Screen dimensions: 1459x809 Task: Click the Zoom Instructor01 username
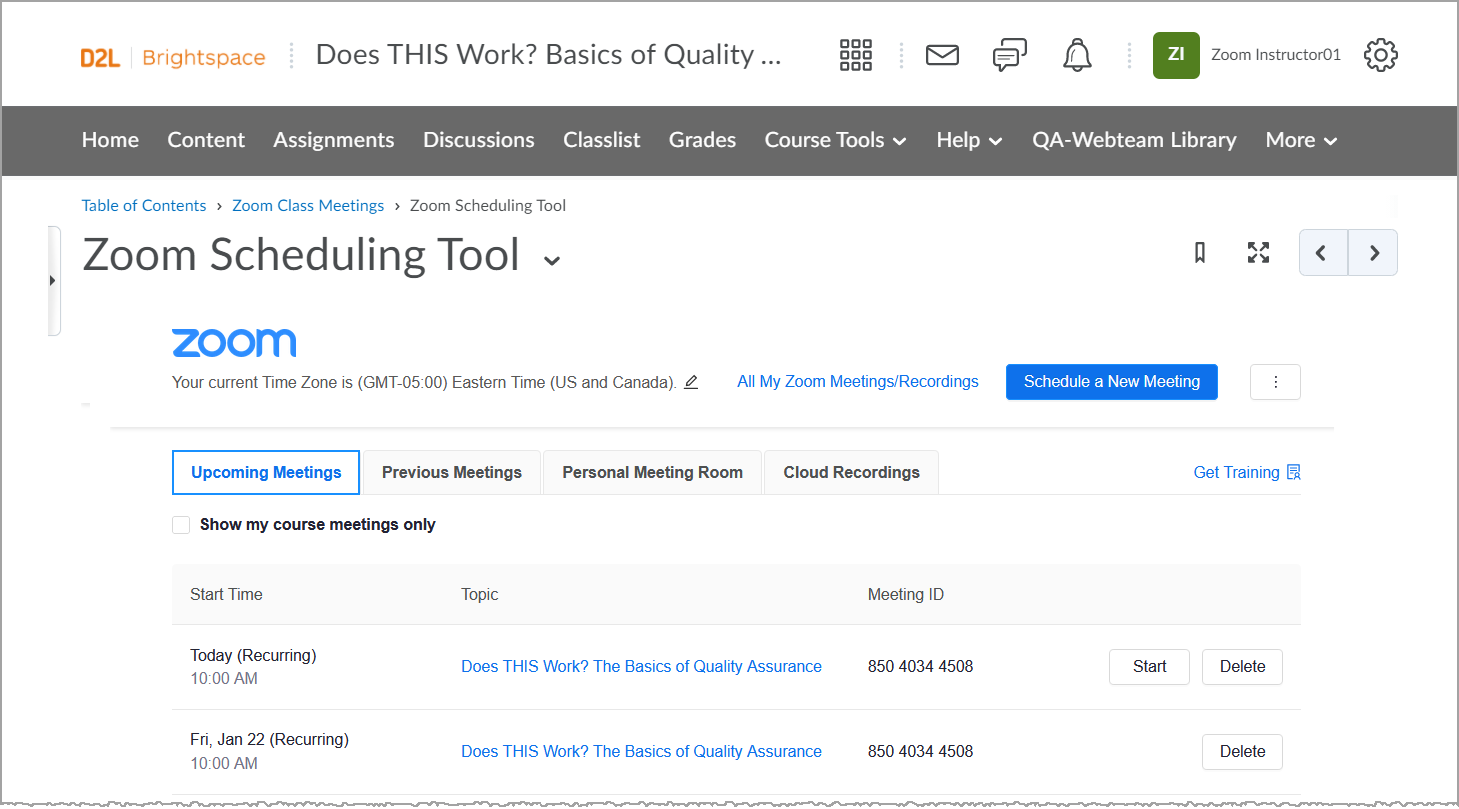click(x=1275, y=55)
